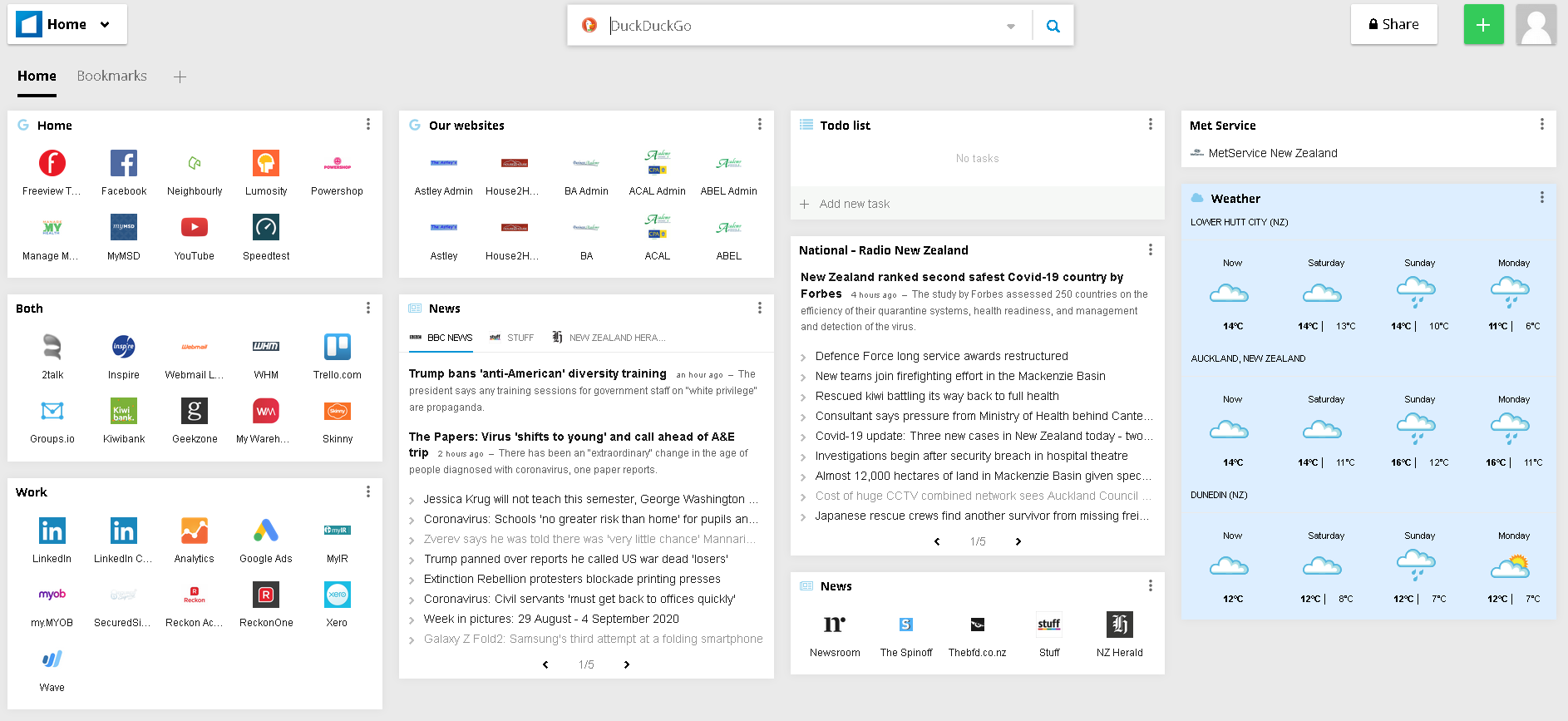Open the NZ Herald news icon
This screenshot has width=1568, height=721.
(1119, 625)
